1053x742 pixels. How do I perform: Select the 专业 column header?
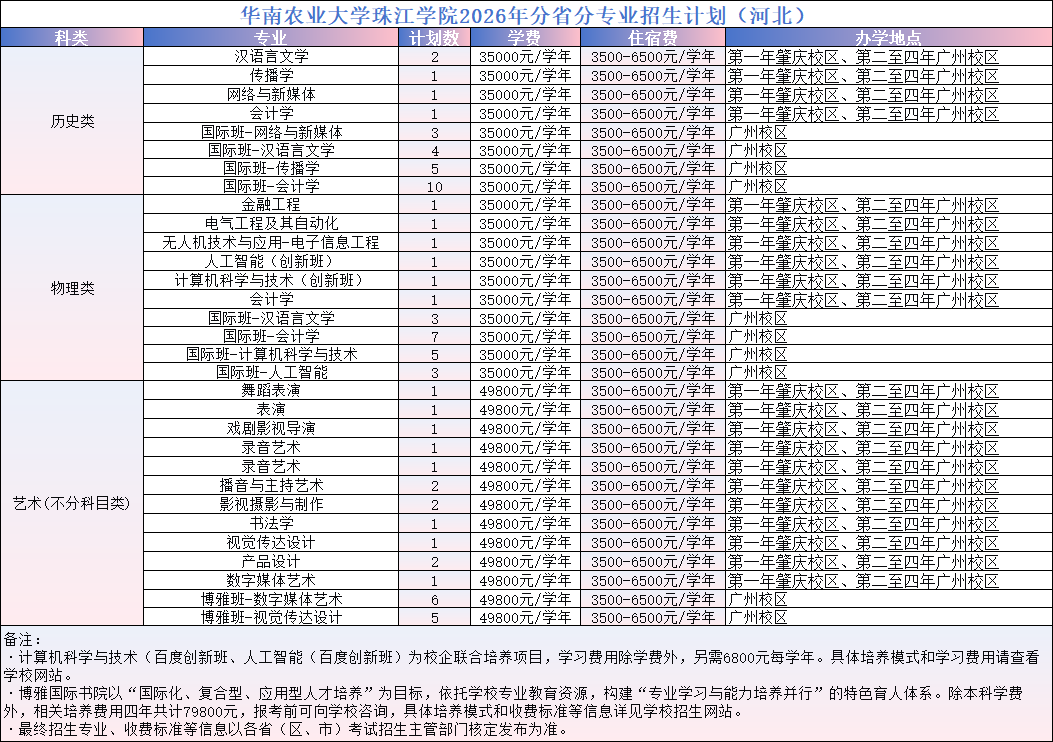click(271, 38)
